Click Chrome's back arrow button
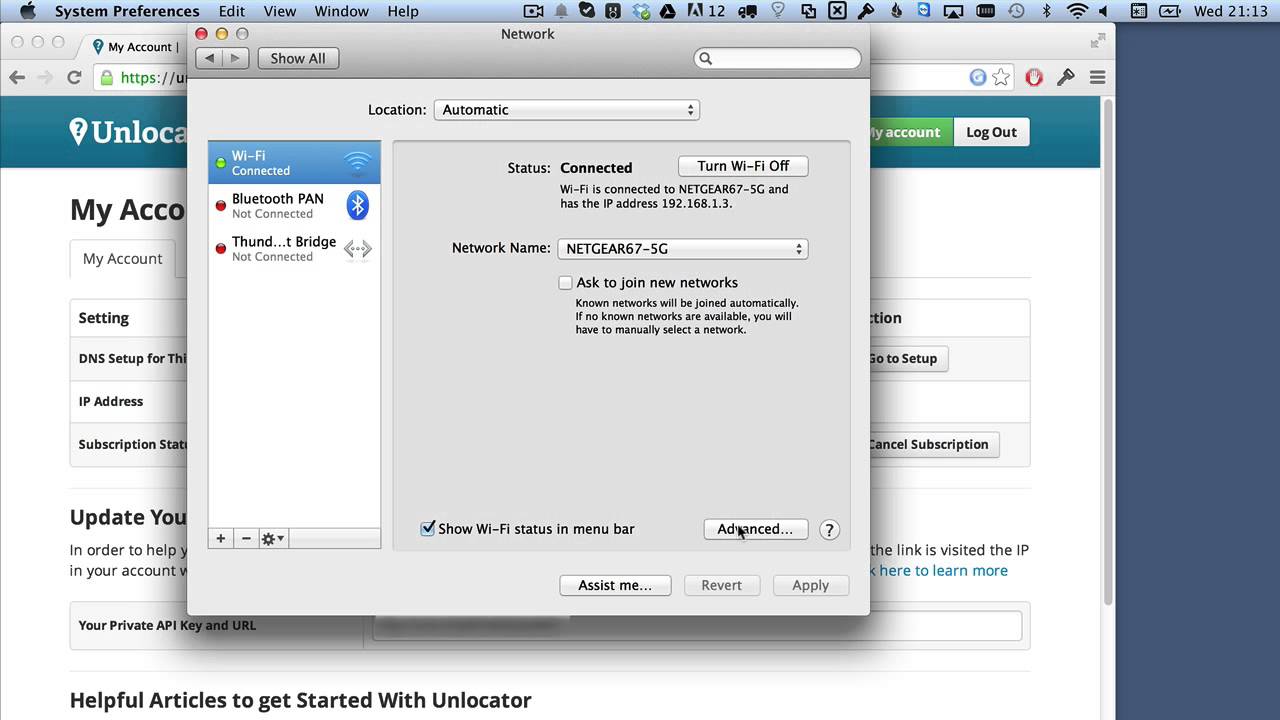The height and width of the screenshot is (720, 1280). click(17, 77)
